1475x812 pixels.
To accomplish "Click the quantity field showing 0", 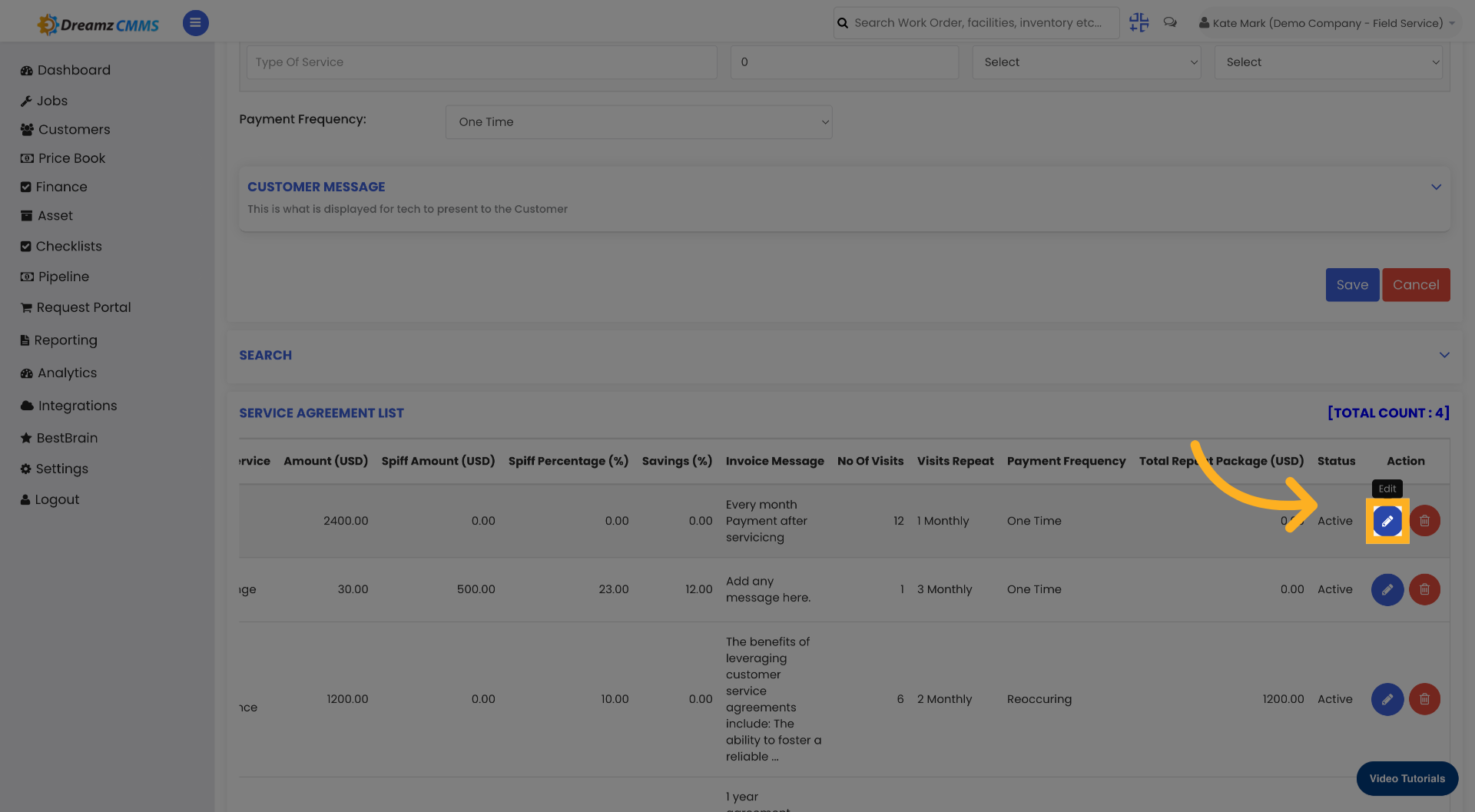I will point(844,62).
